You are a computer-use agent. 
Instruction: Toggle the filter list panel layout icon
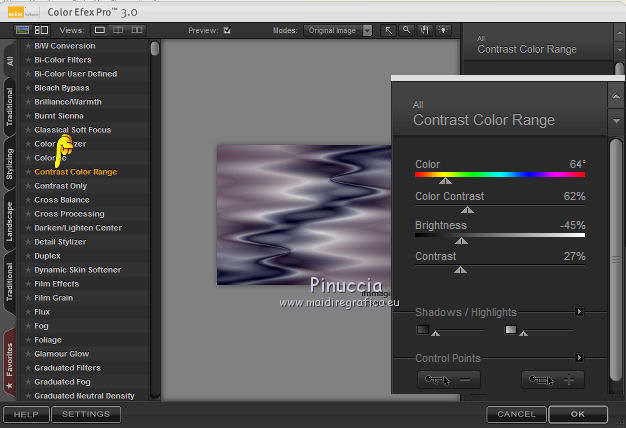point(41,30)
